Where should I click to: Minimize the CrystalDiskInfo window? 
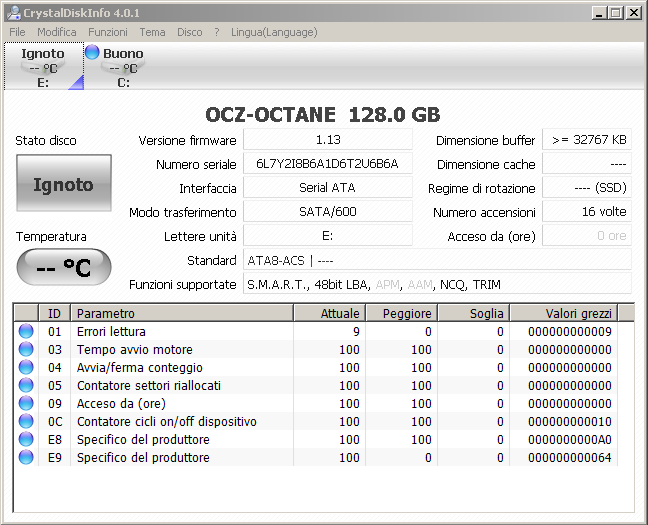pos(599,13)
